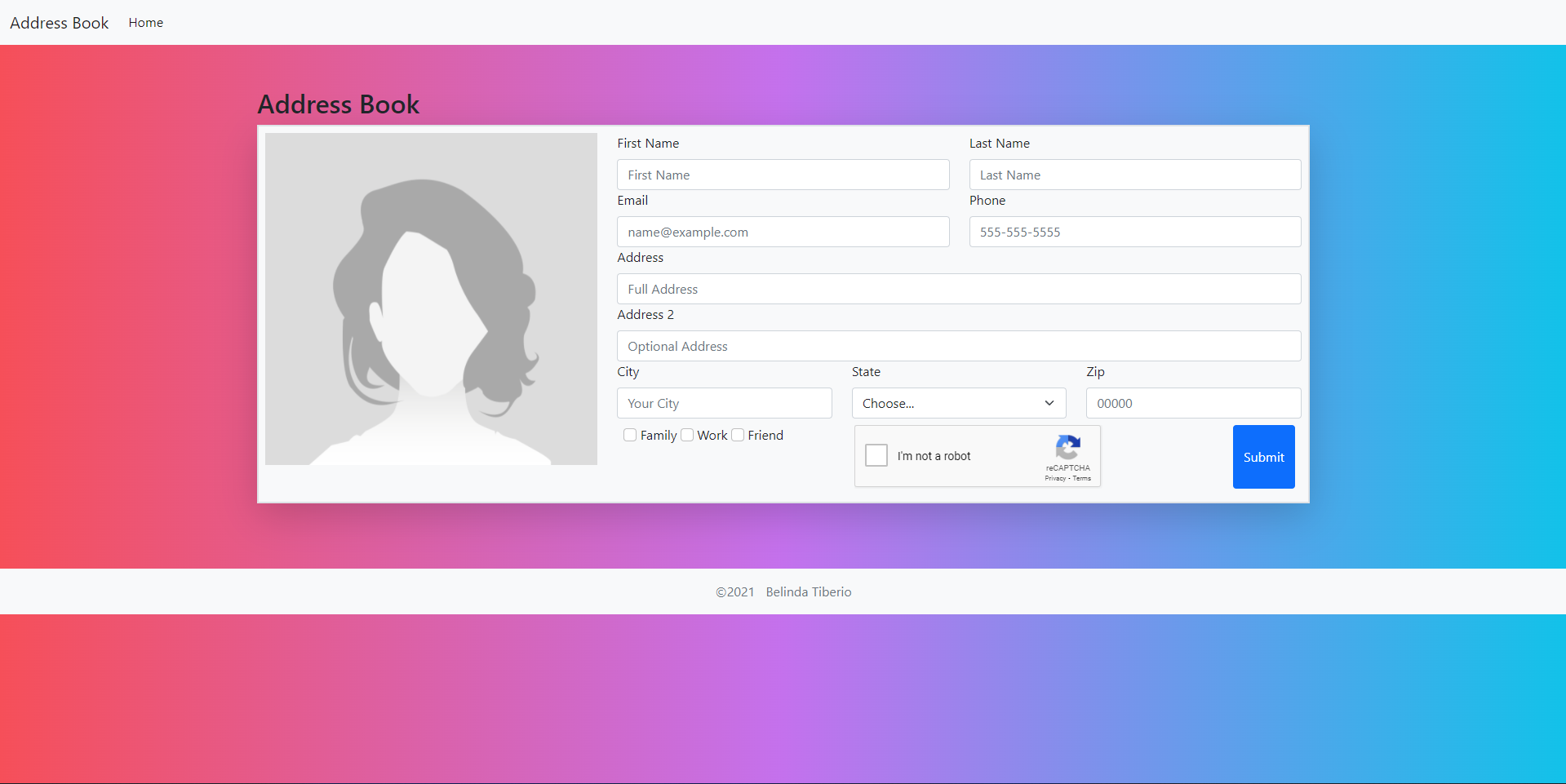Open the Home nav link
The image size is (1566, 784).
145,23
